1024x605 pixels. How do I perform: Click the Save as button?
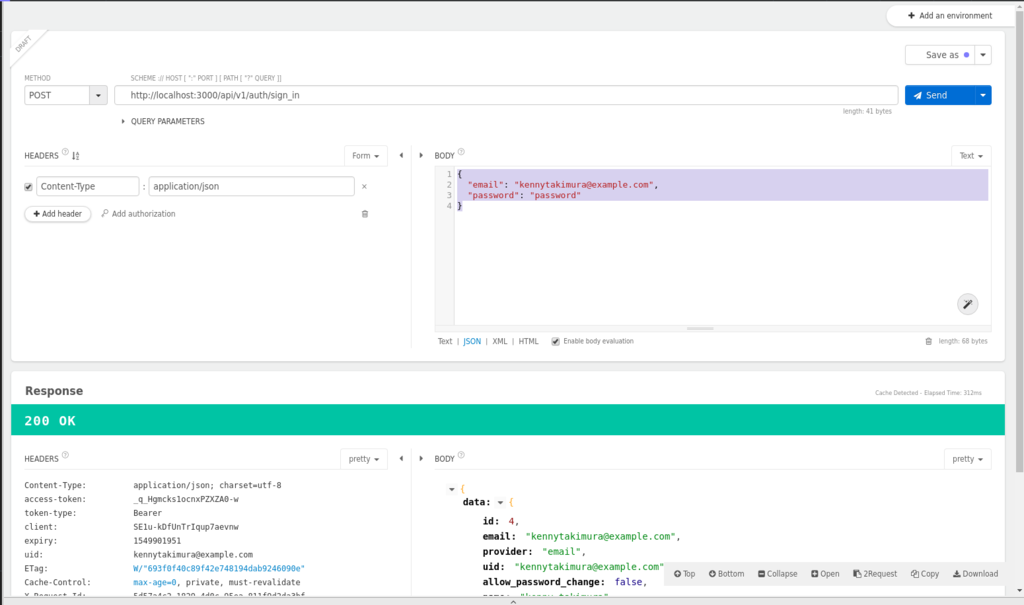pyautogui.click(x=940, y=55)
